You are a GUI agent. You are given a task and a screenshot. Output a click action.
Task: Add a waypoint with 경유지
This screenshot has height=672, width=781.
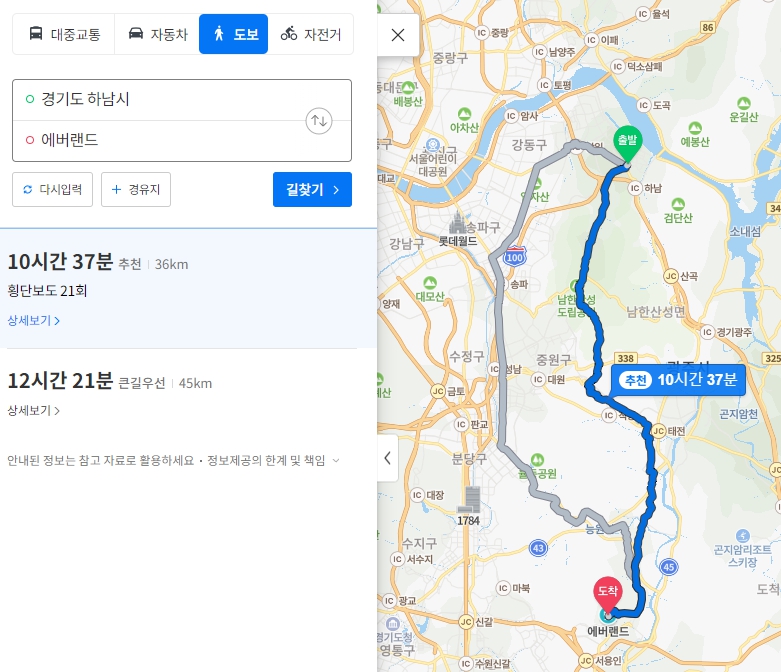point(136,189)
